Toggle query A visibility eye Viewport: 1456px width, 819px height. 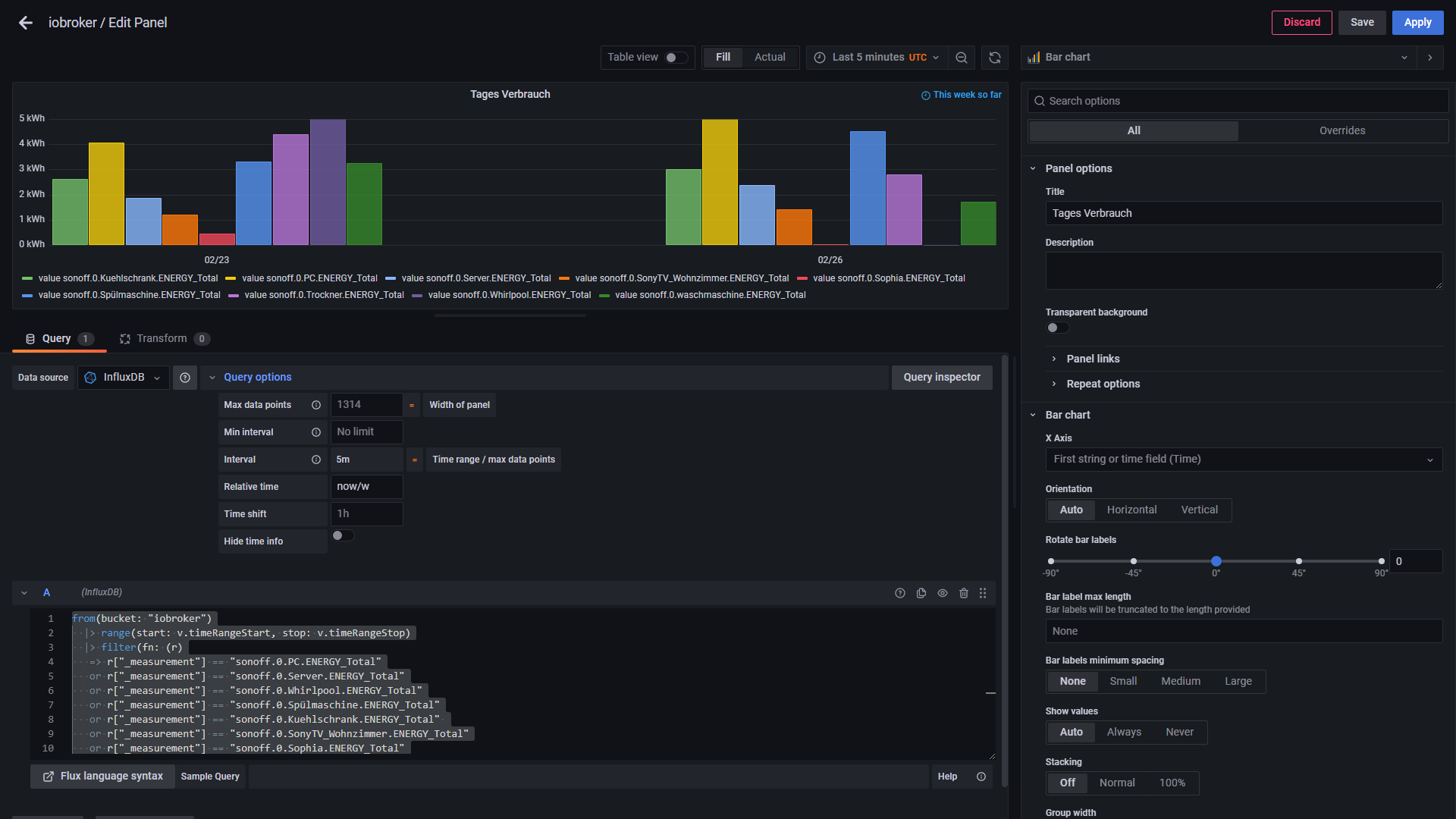(943, 593)
